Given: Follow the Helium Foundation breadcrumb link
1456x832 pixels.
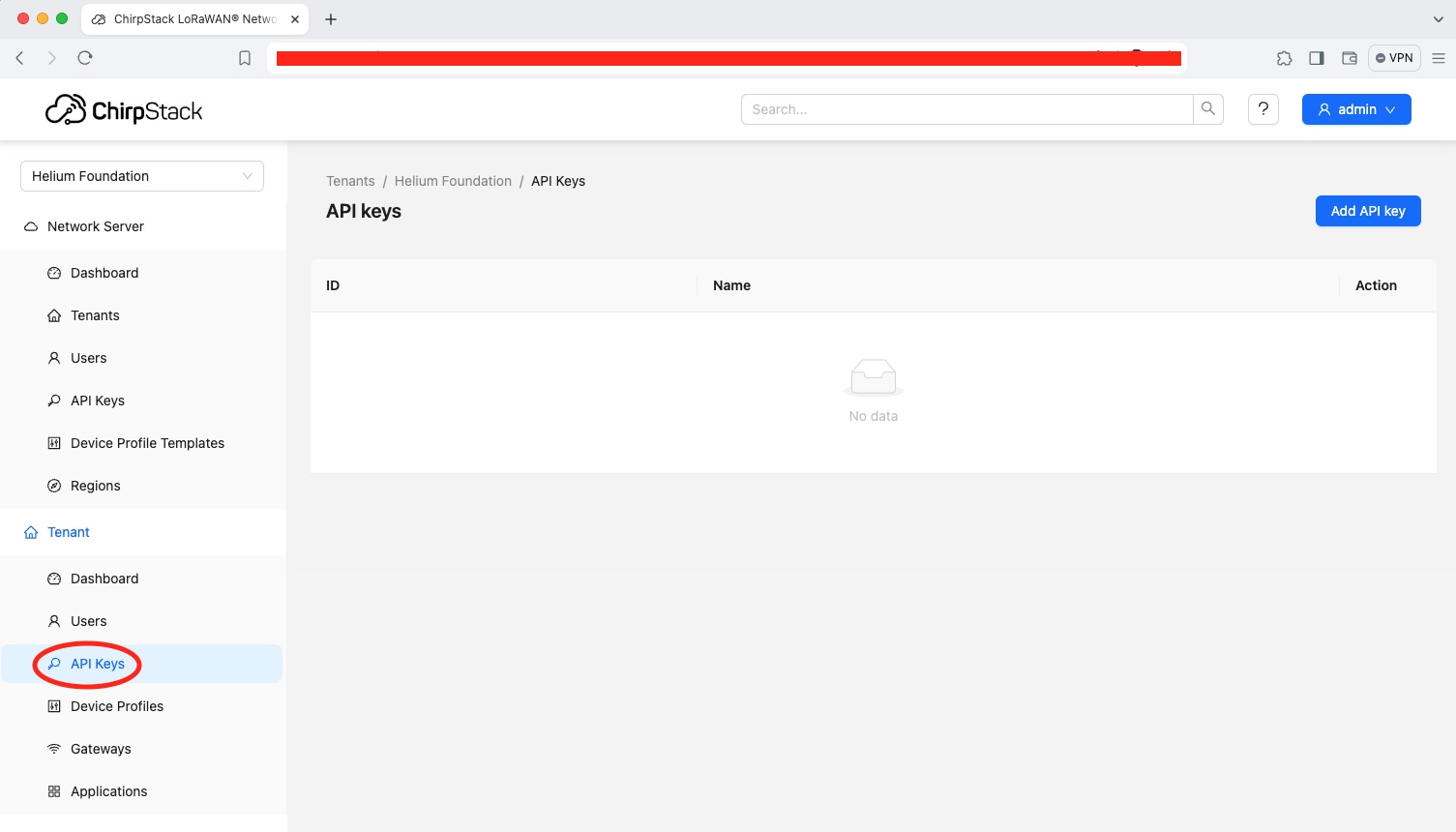Looking at the screenshot, I should pos(453,181).
